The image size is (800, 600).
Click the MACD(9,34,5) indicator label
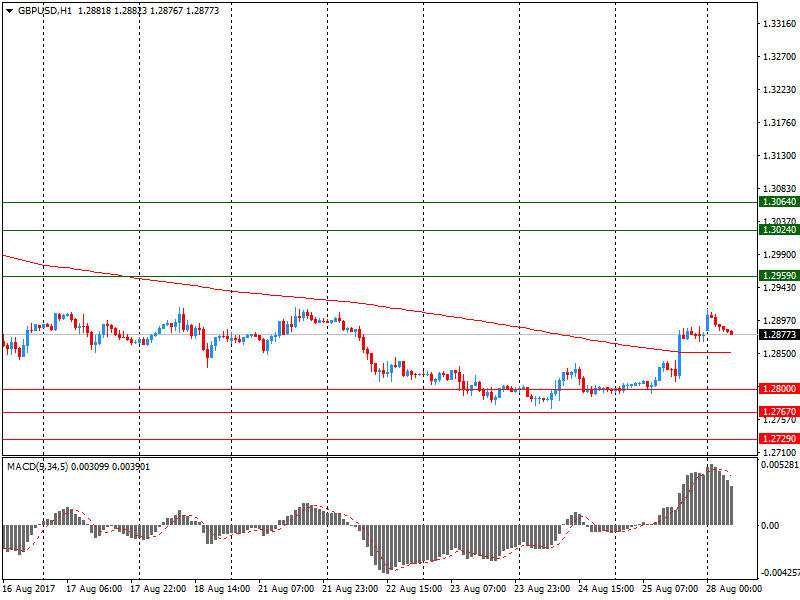pyautogui.click(x=37, y=467)
